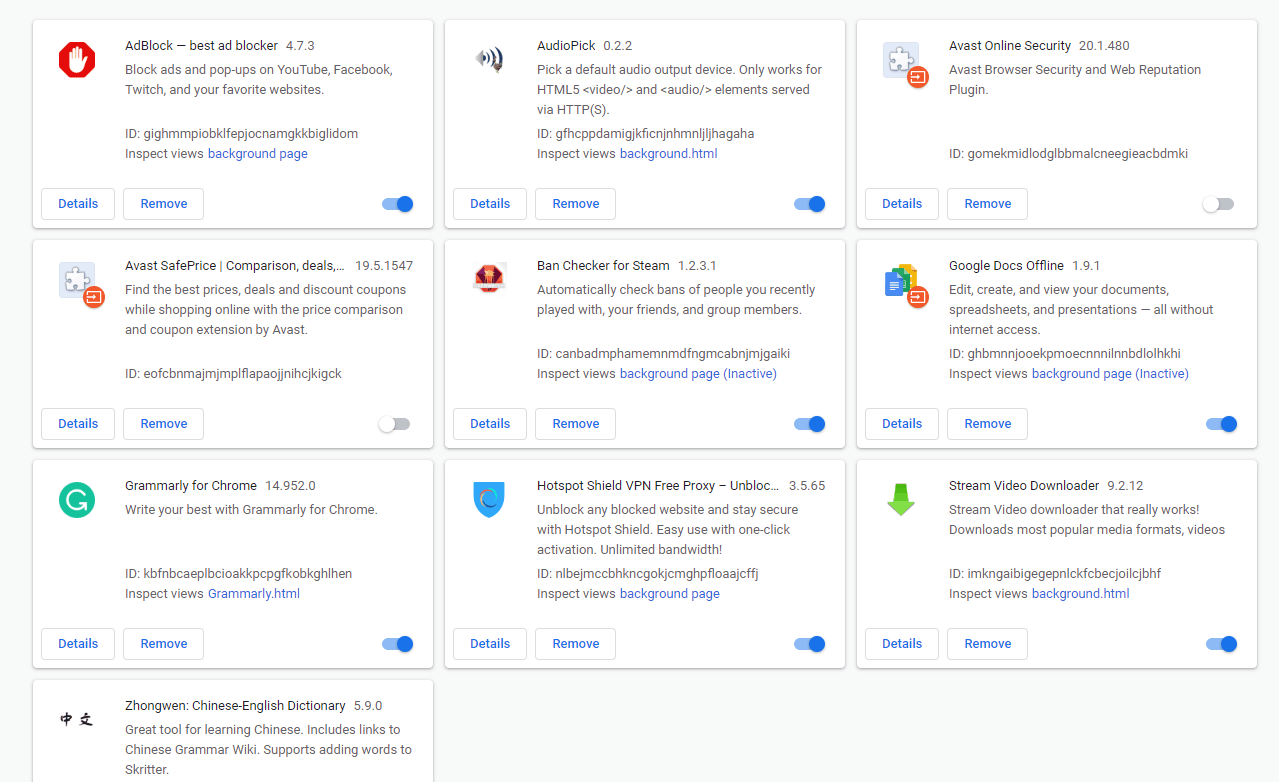1279x782 pixels.
Task: Click the AudioPick speaker icon
Action: pyautogui.click(x=488, y=60)
